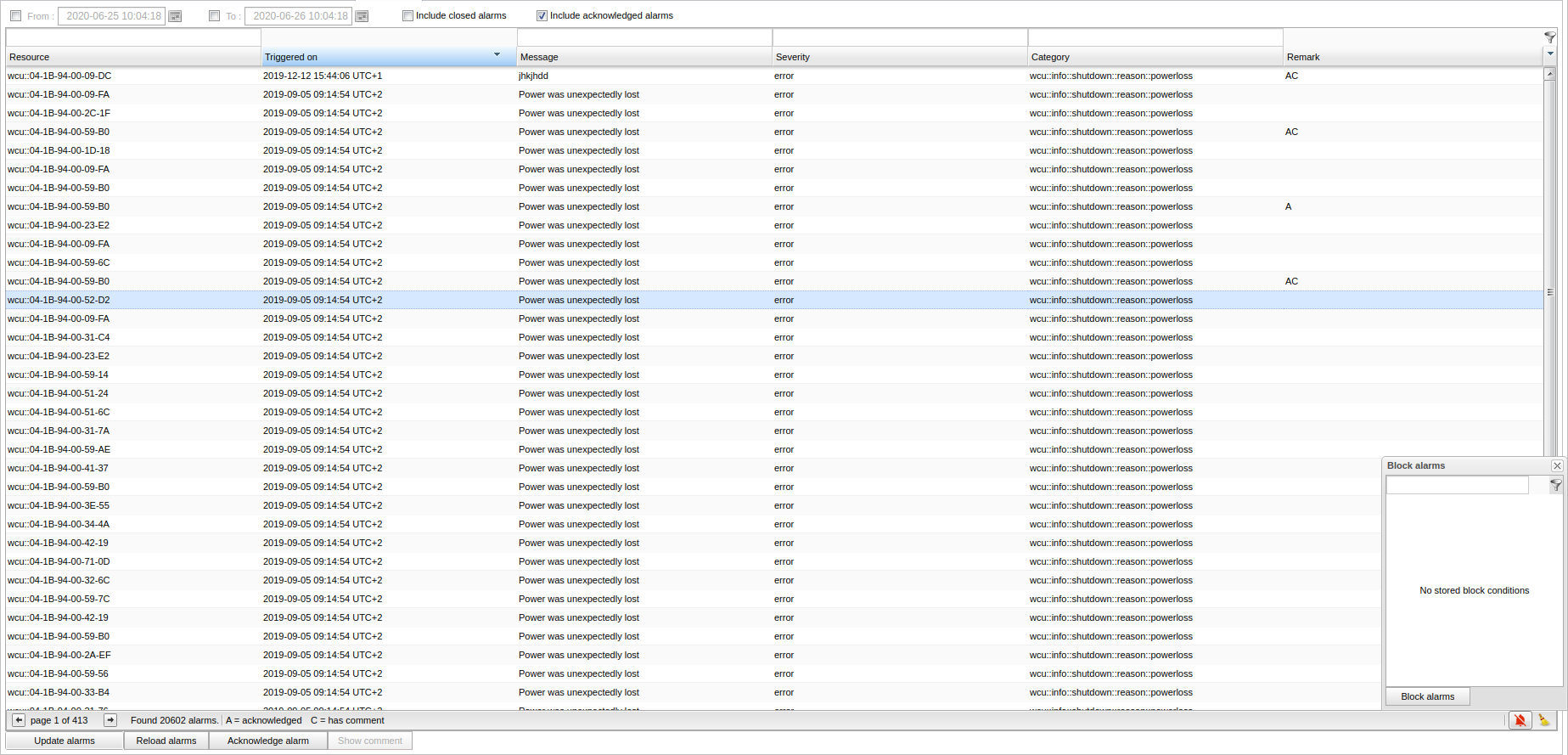Open the column menu arrow beside Remark
Screen dimensions: 1568x755
click(x=1550, y=54)
